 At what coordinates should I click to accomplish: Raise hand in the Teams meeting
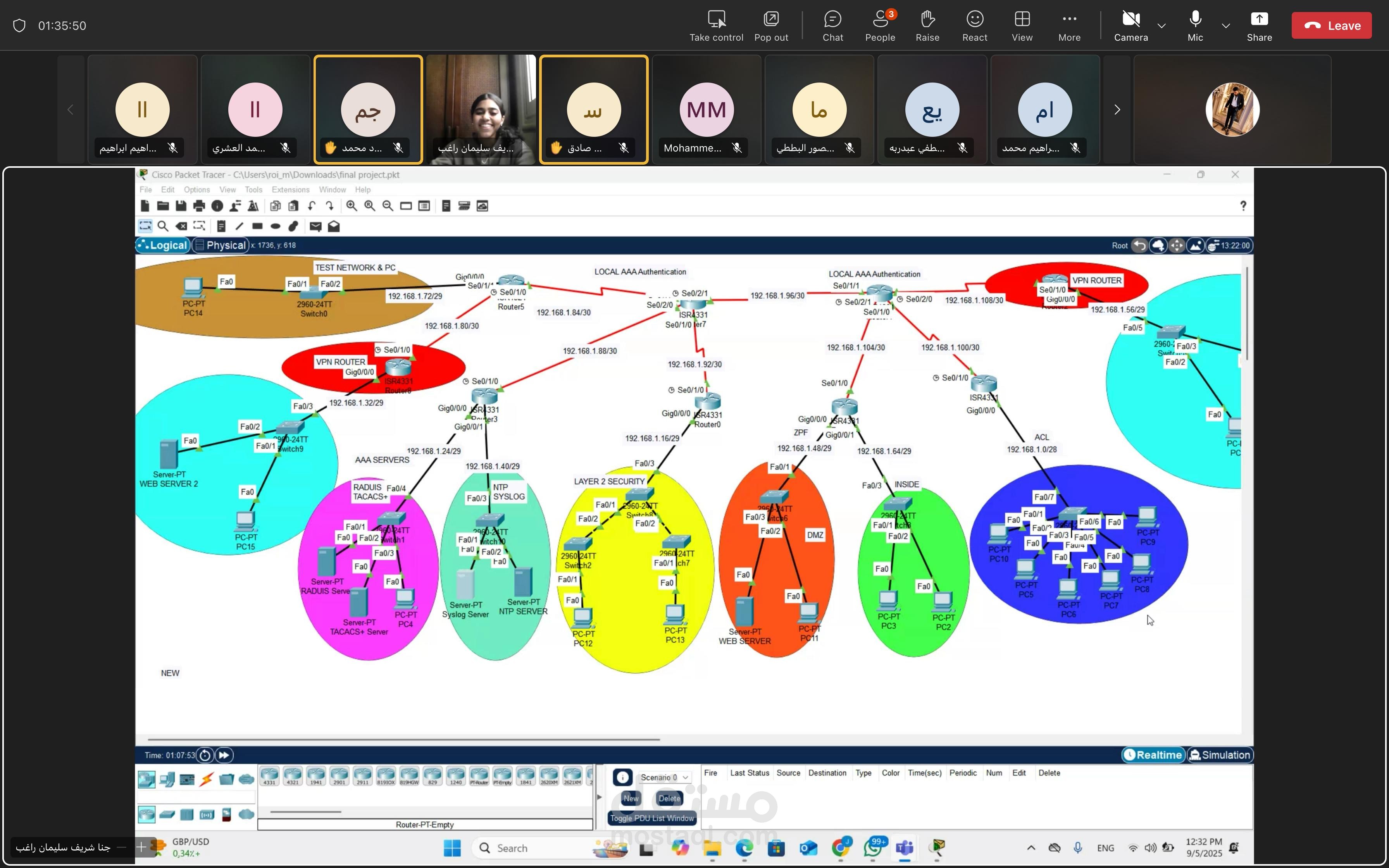click(x=927, y=26)
